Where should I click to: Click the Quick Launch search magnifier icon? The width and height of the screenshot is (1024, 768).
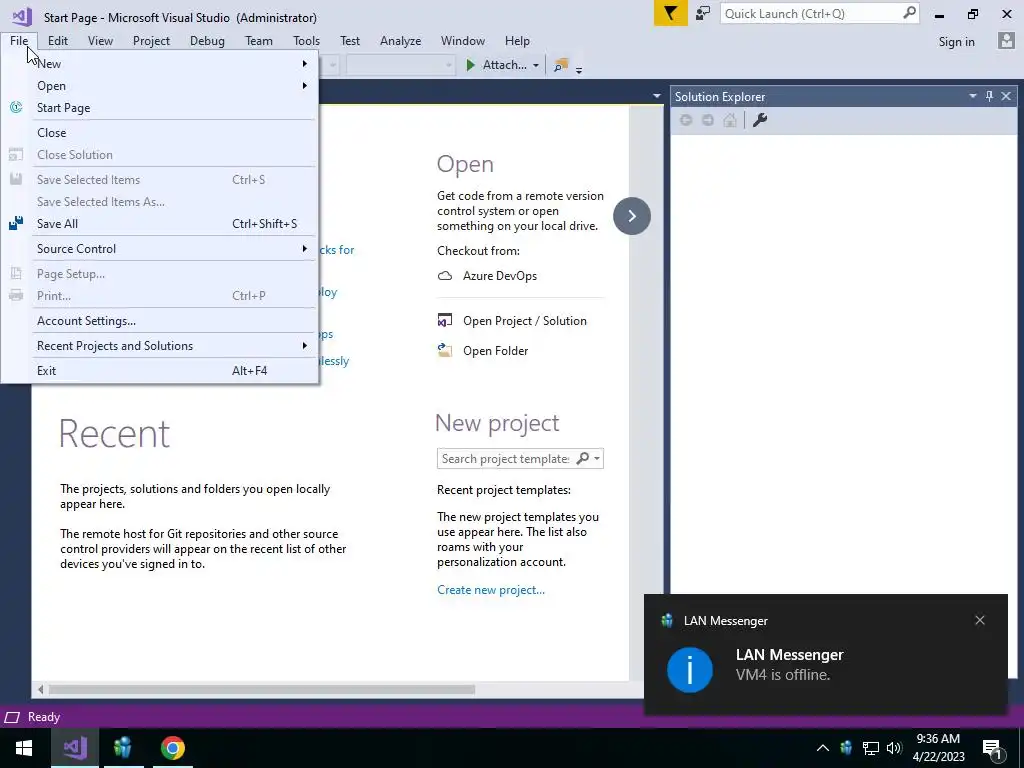point(909,13)
